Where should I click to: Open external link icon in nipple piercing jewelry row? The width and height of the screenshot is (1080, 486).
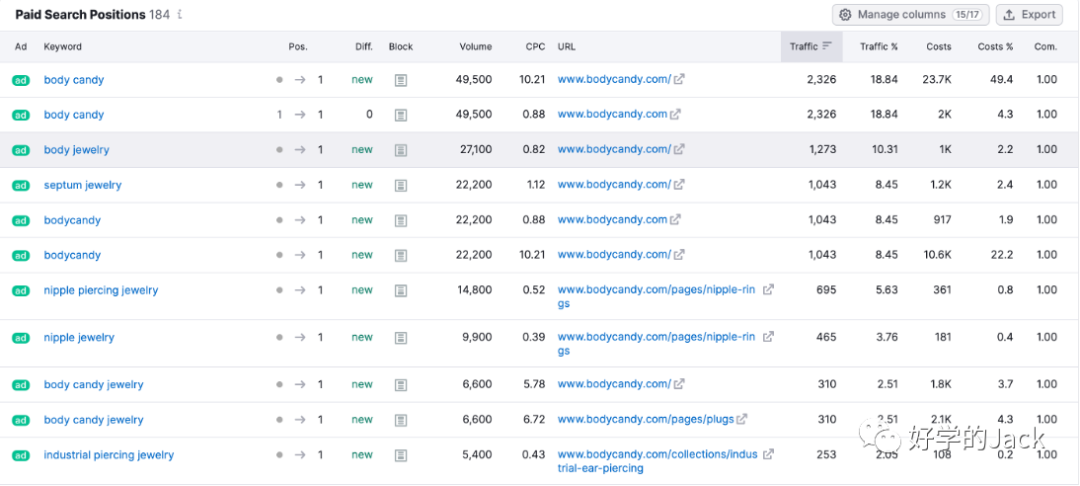tap(768, 290)
